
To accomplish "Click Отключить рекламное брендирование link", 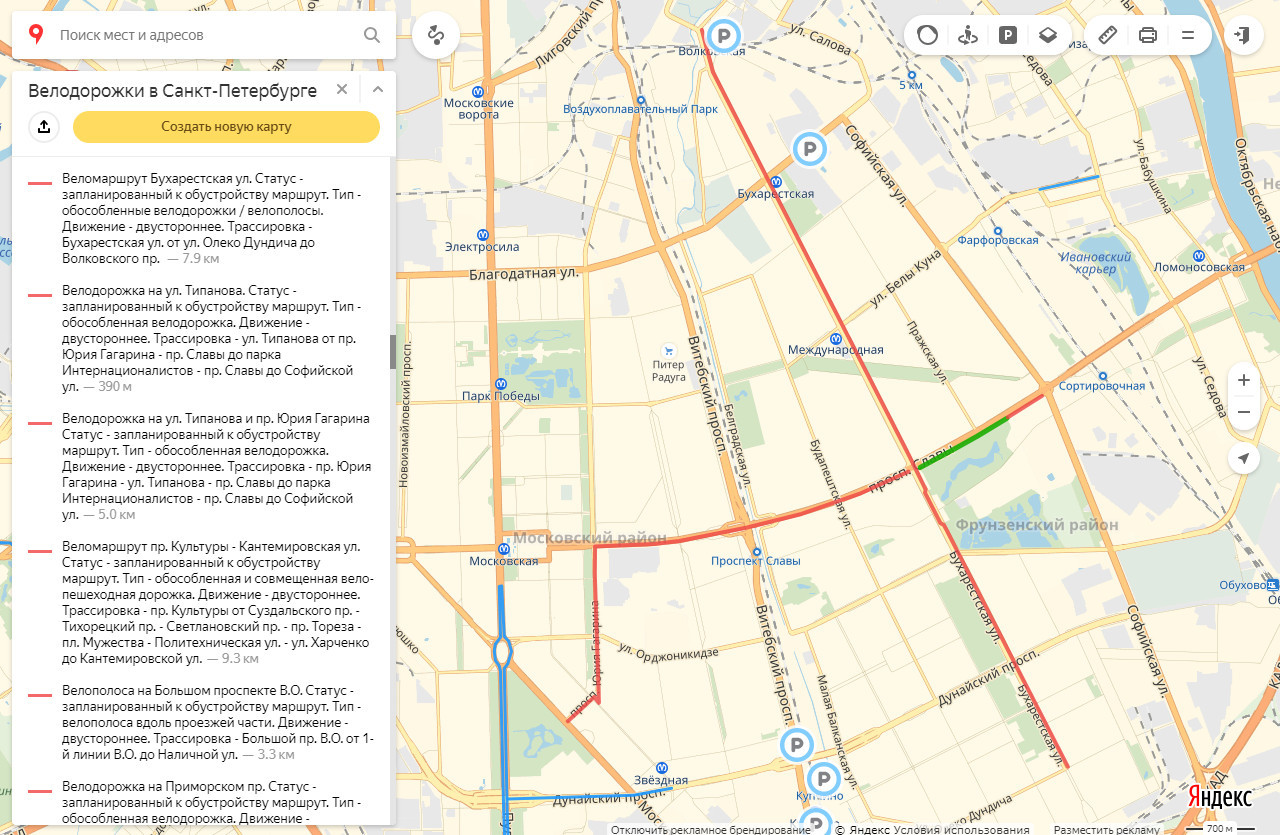I will pos(711,829).
